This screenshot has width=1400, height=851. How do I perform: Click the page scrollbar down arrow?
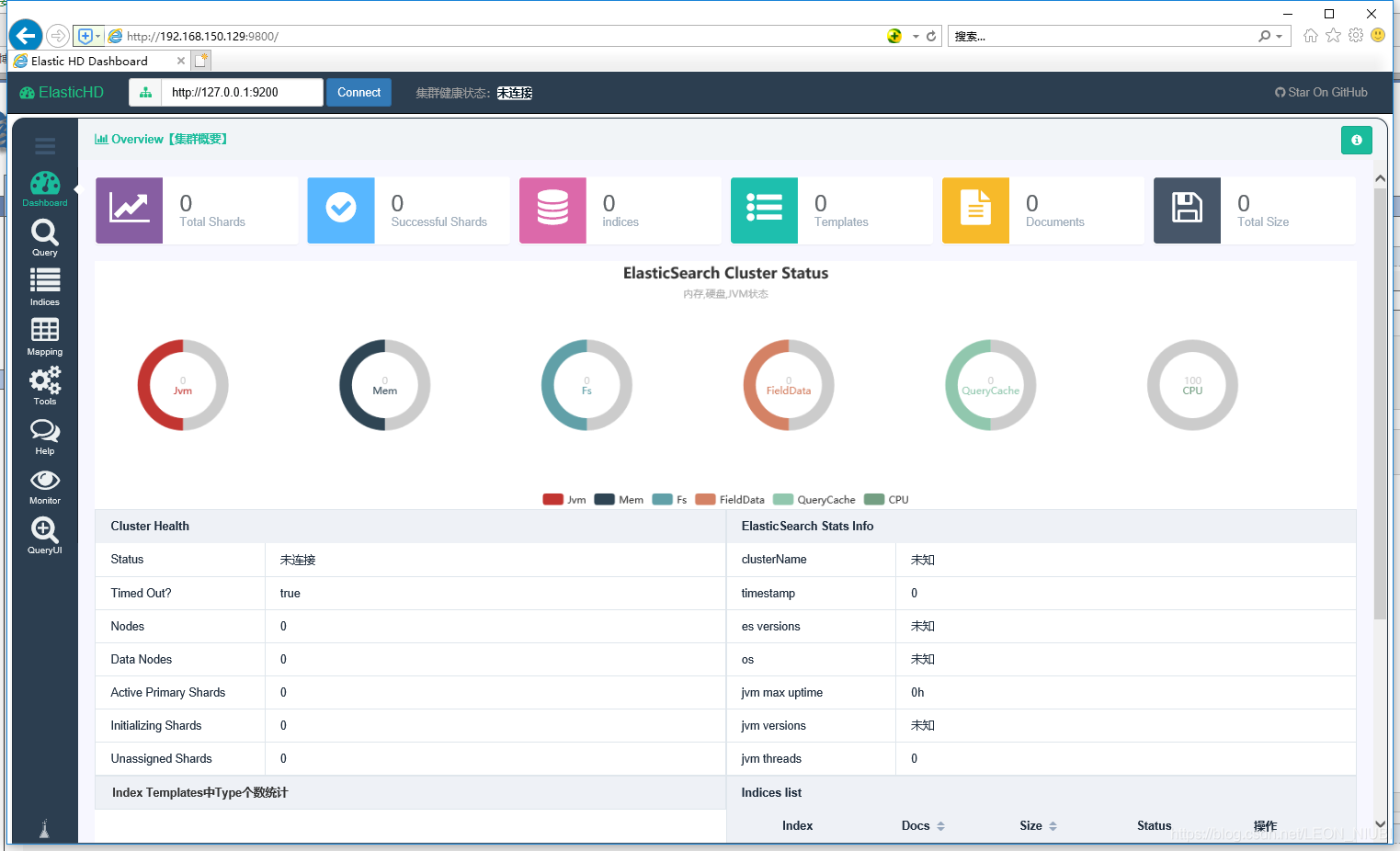point(1380,824)
